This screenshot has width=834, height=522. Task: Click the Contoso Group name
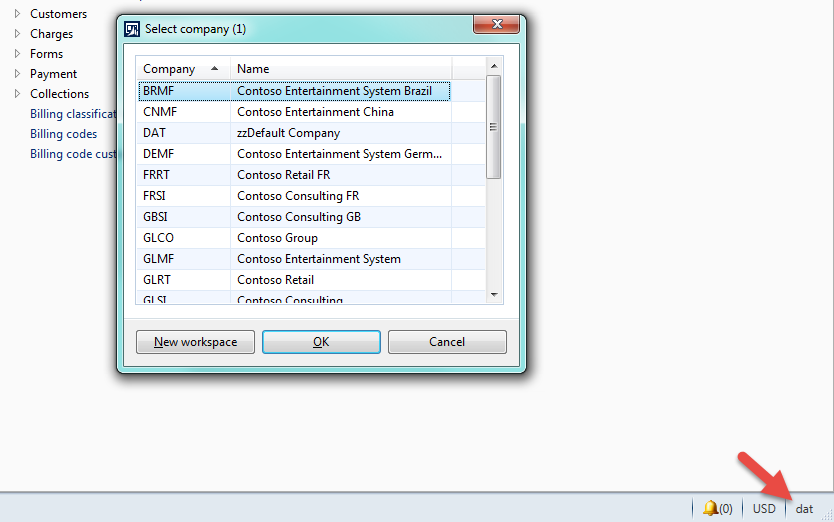(277, 238)
